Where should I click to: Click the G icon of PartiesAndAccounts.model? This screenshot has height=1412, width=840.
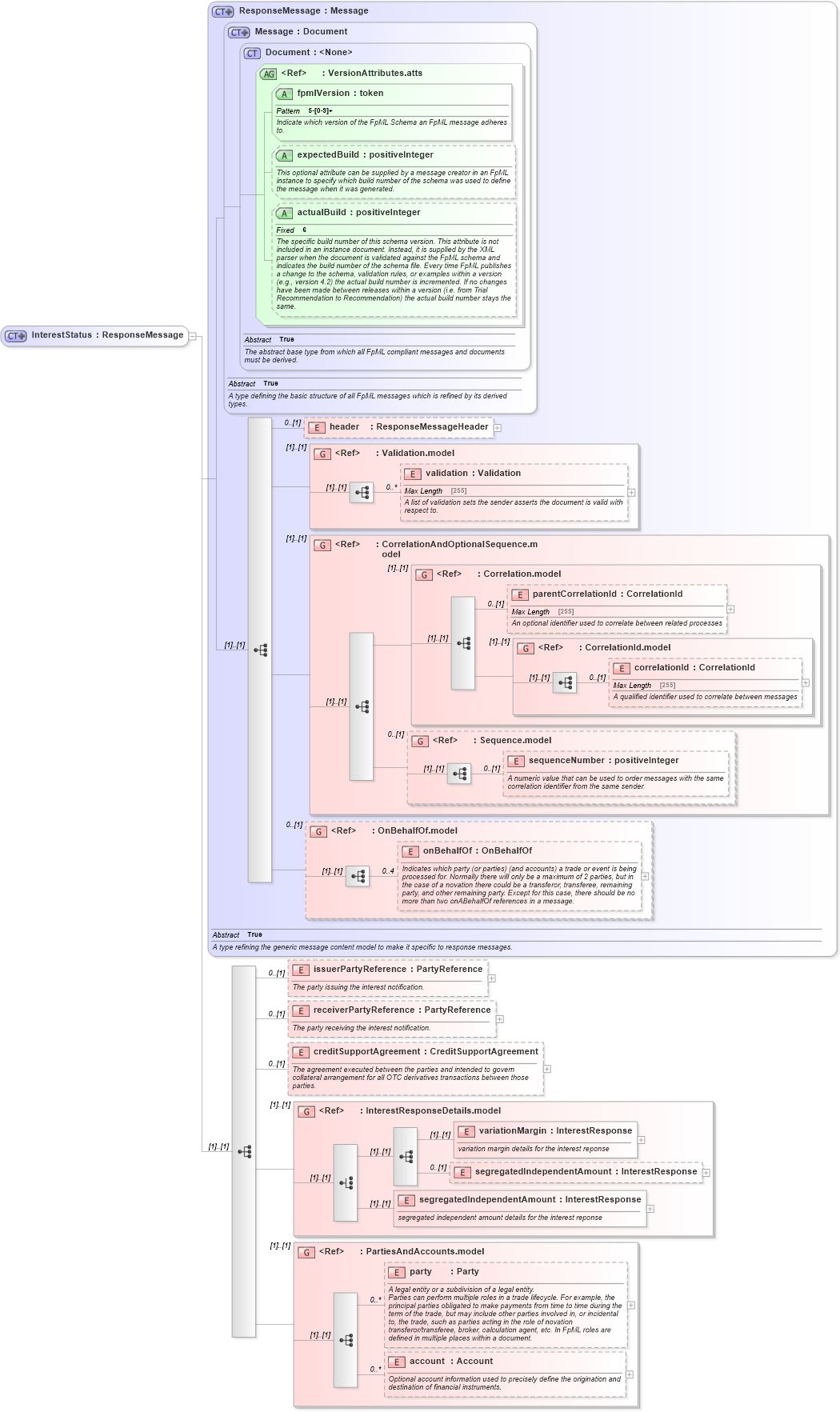[x=306, y=1252]
